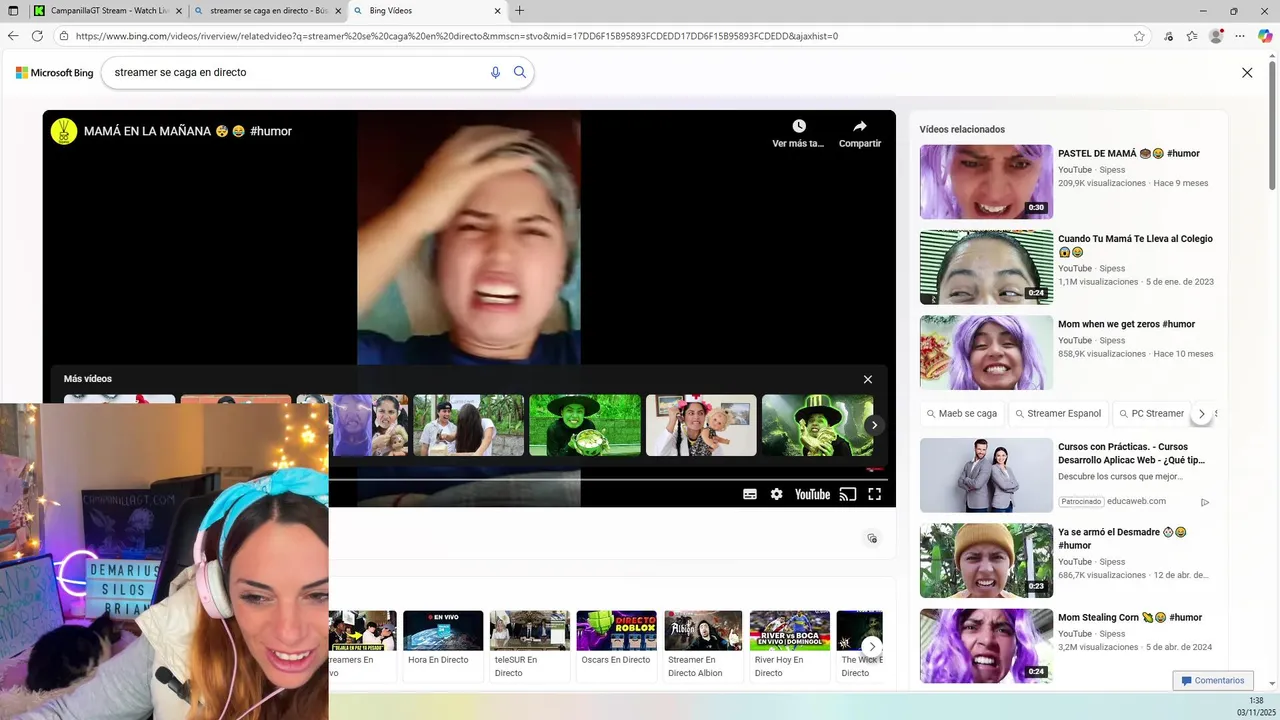
Task: Click the Compartir share arrow
Action: [860, 126]
